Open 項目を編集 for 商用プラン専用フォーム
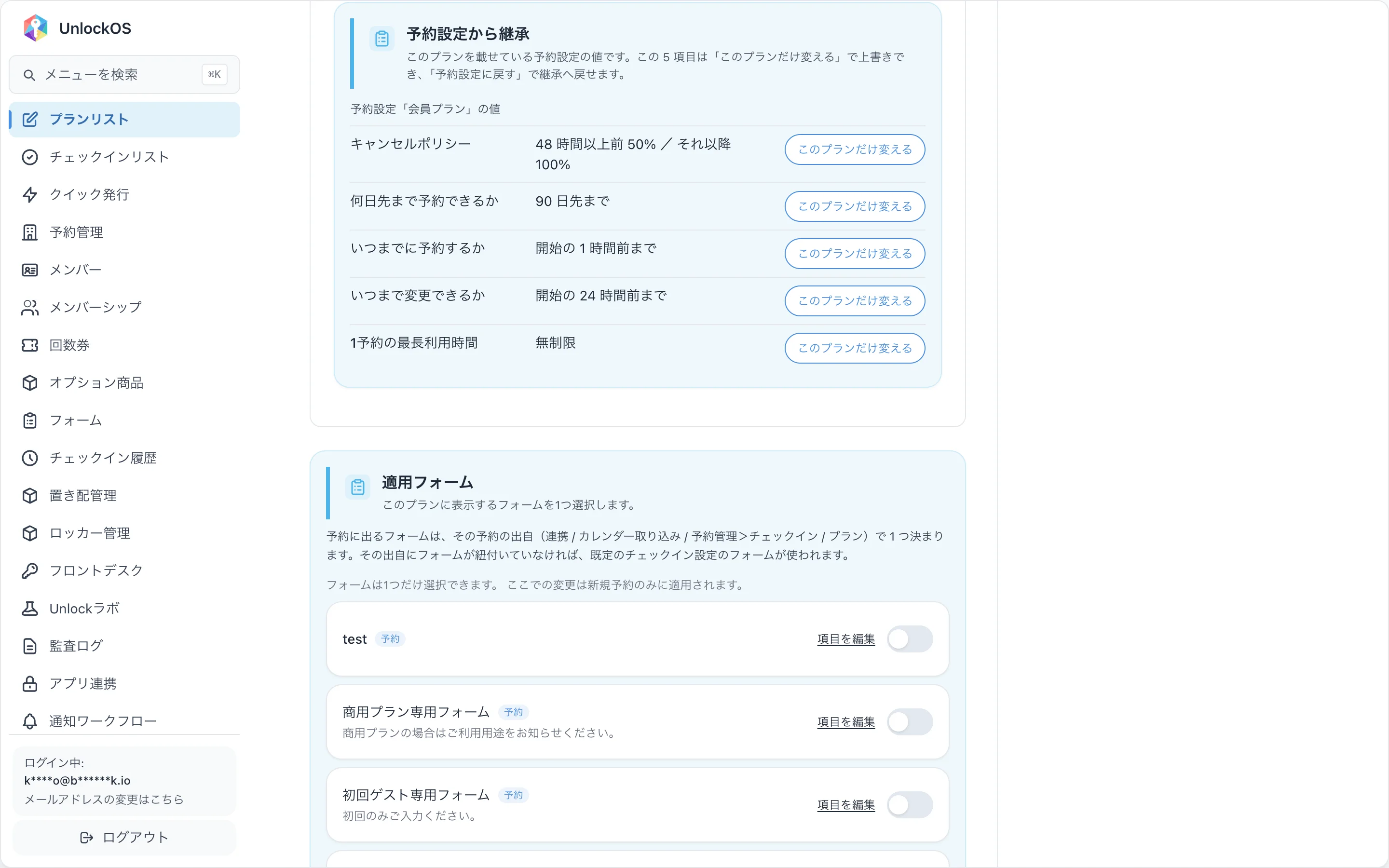1389x868 pixels. (846, 721)
